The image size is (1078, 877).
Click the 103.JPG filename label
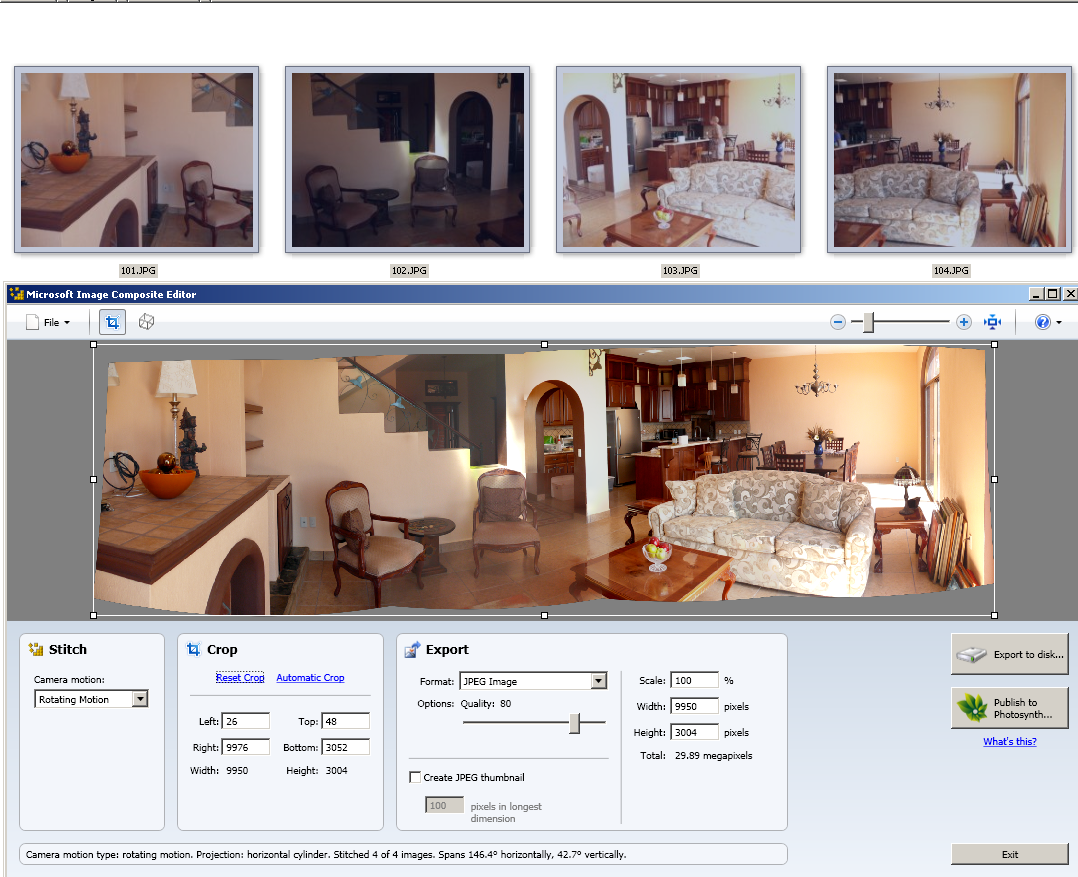coord(680,271)
